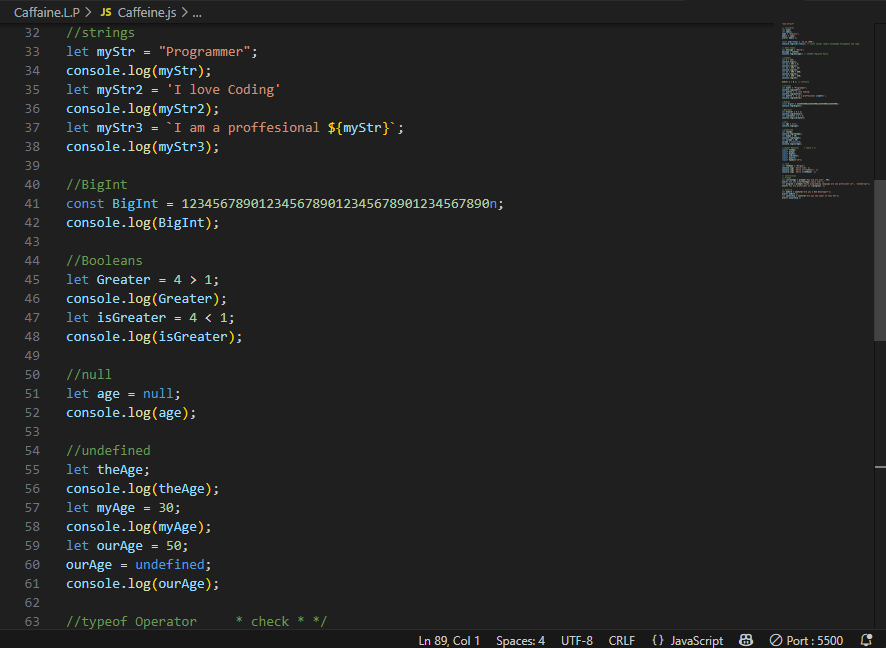Open the Caffeine.js breadcrumb file picker
886x648 pixels.
point(146,13)
